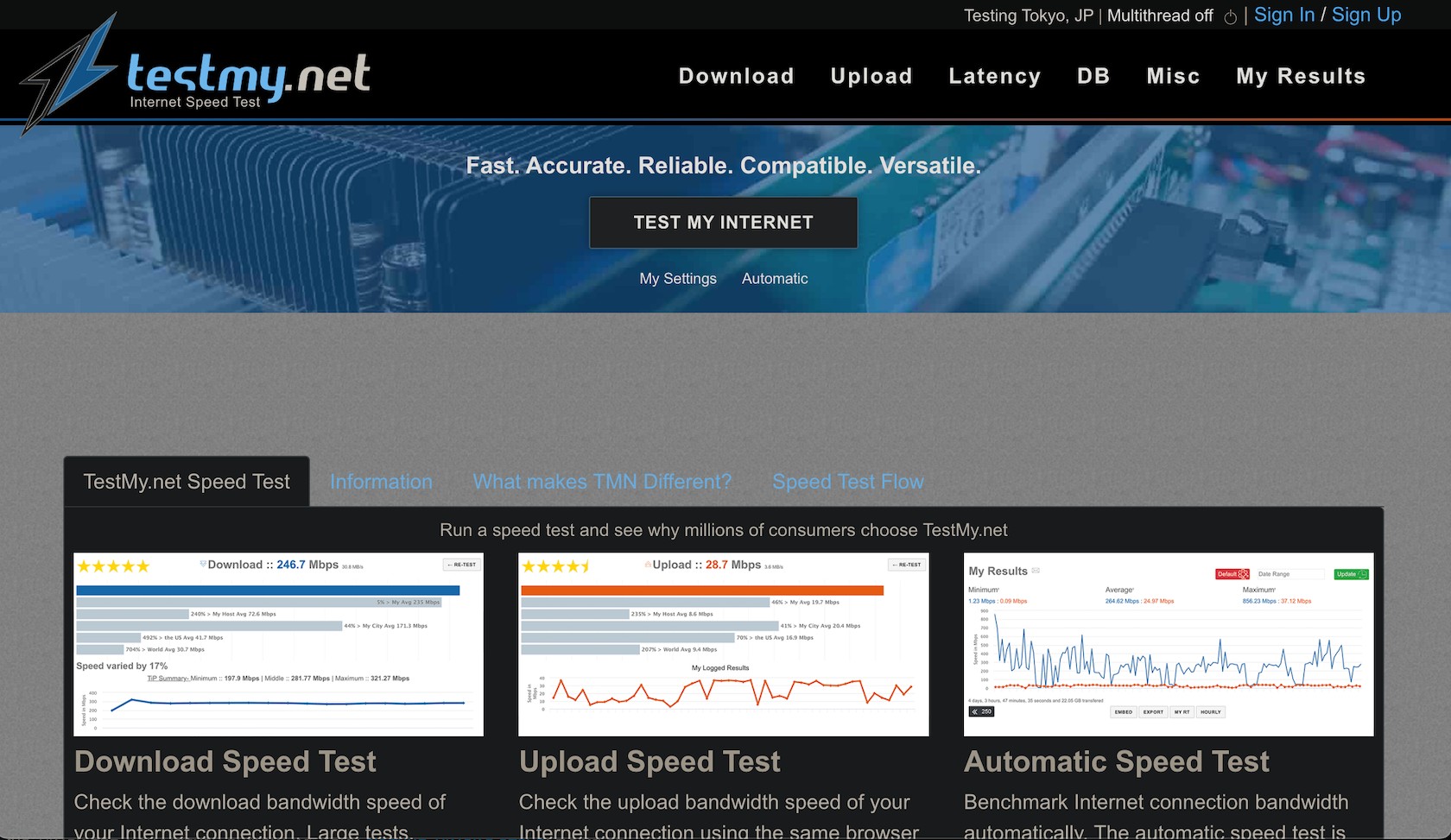Open the My Settings link
This screenshot has height=840, width=1451.
tap(678, 278)
